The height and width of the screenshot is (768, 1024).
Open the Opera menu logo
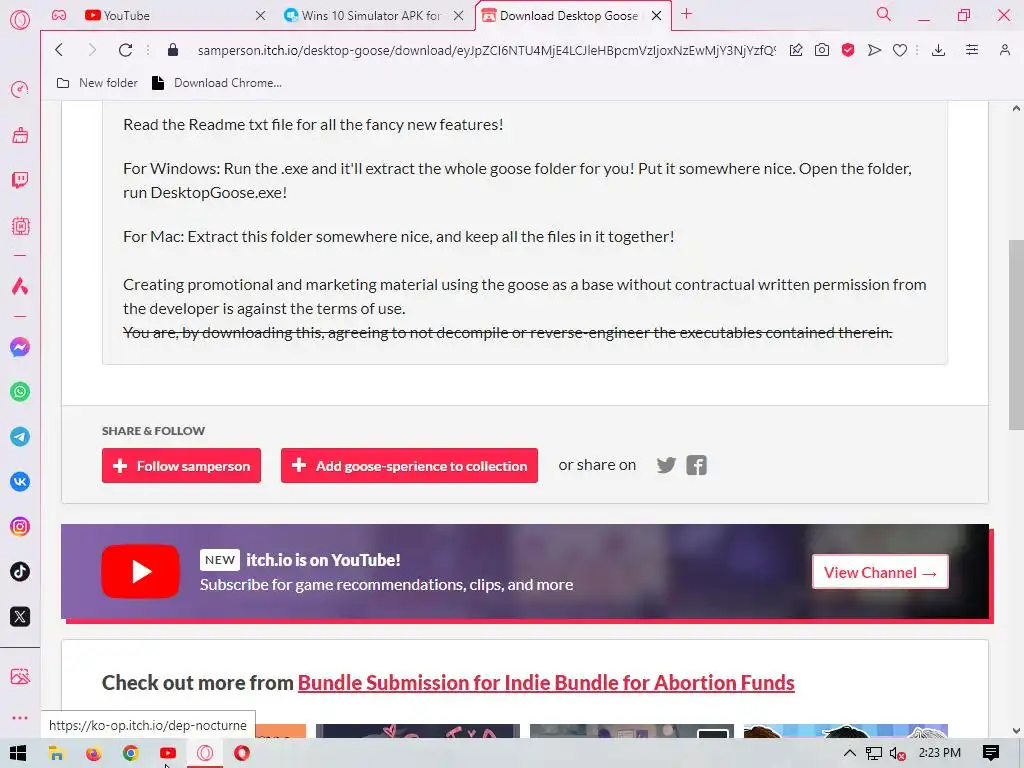[20, 20]
